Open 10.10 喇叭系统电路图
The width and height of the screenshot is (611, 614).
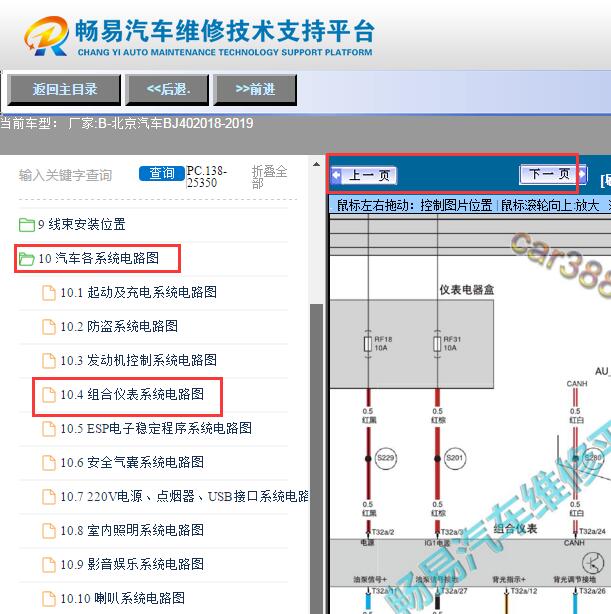pos(123,598)
